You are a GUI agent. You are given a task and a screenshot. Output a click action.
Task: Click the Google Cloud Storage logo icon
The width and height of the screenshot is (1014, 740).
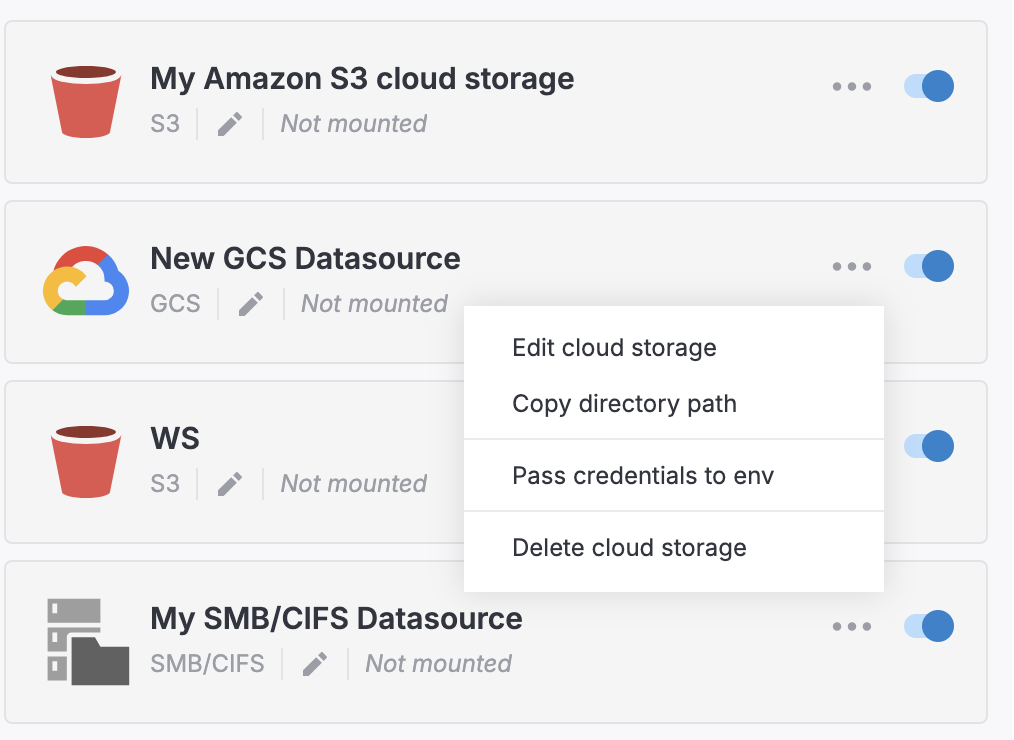(x=86, y=281)
